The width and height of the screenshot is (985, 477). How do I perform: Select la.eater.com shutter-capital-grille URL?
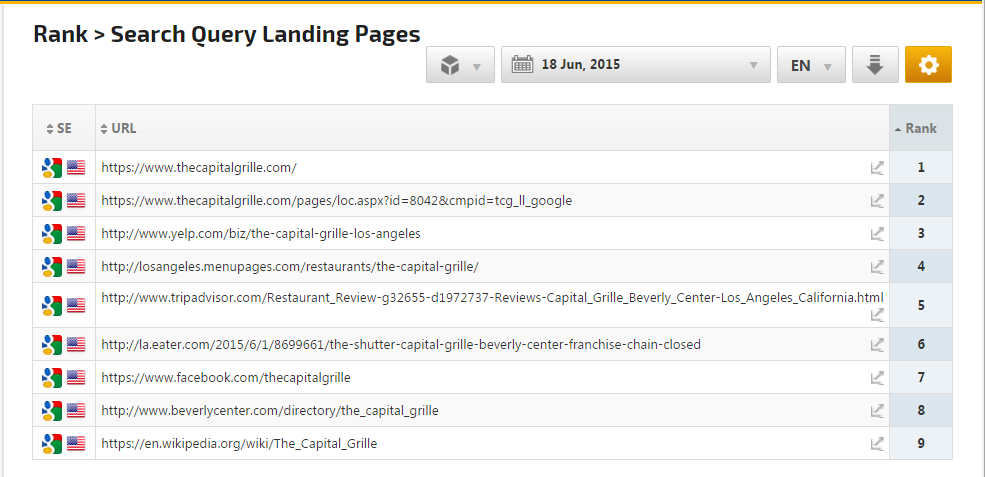click(401, 344)
